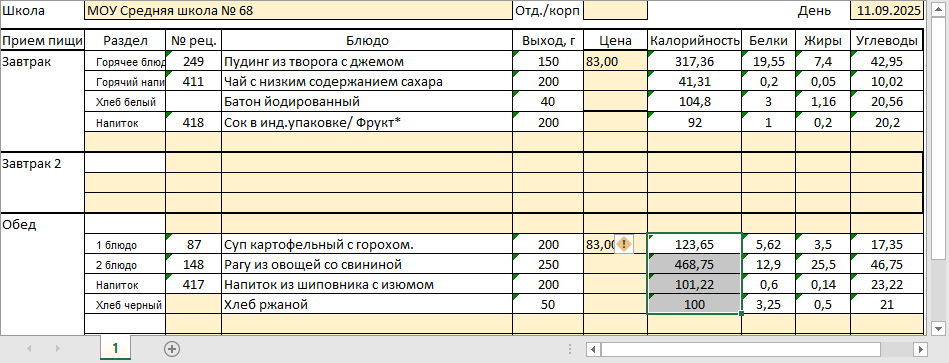Select the Выход, г header cell
This screenshot has height=363, width=949.
coord(548,41)
